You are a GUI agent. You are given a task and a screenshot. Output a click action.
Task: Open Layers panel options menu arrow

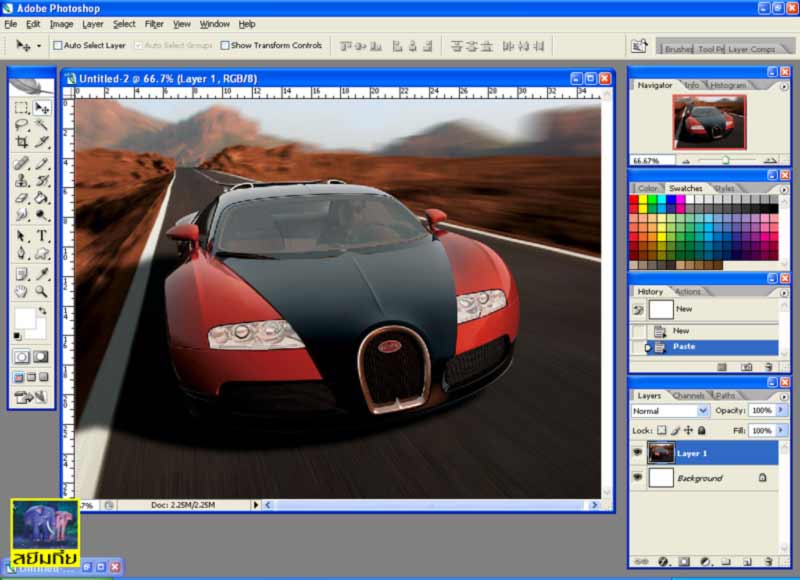click(784, 396)
